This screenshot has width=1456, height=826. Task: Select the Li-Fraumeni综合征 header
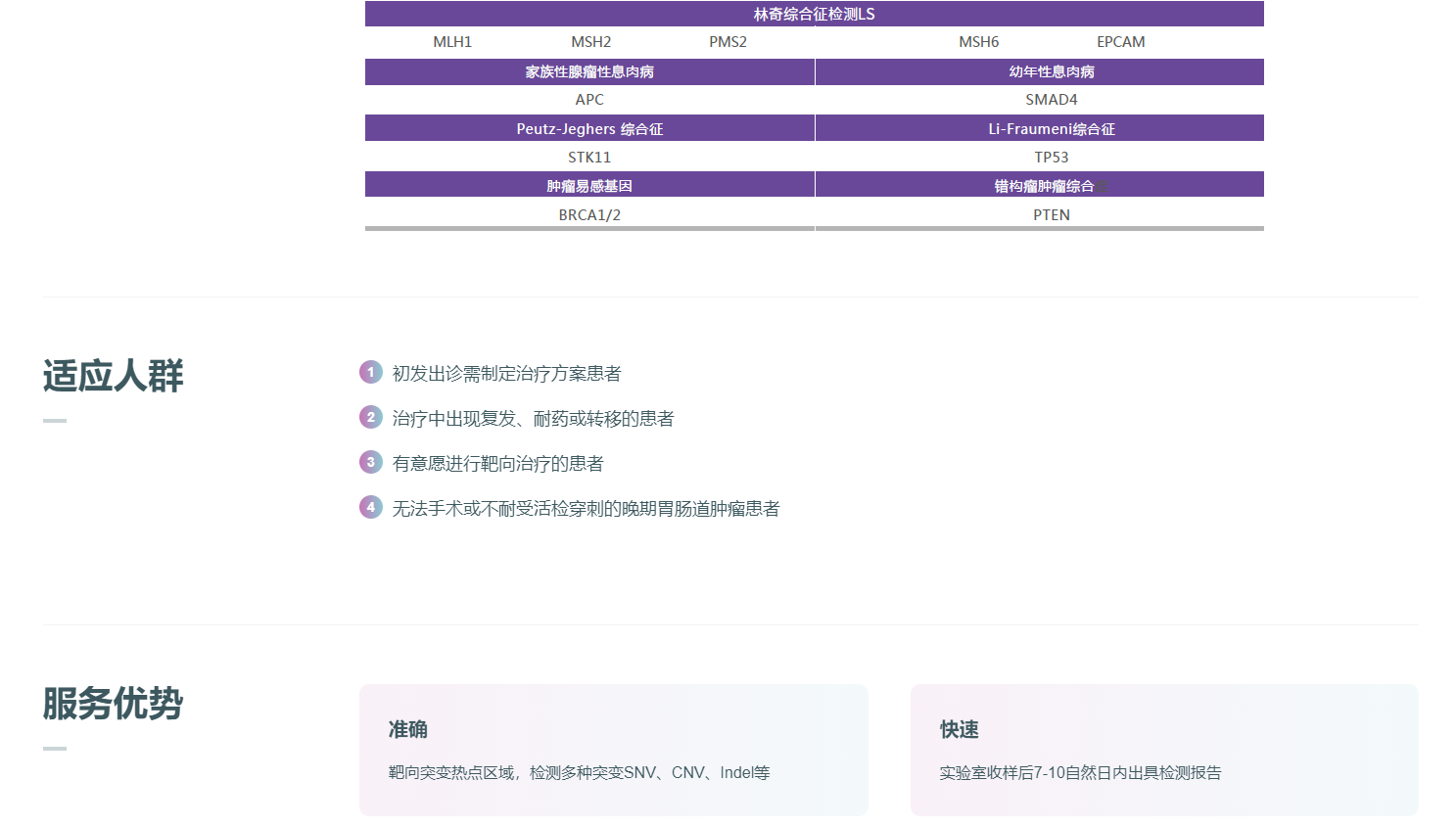click(1051, 129)
